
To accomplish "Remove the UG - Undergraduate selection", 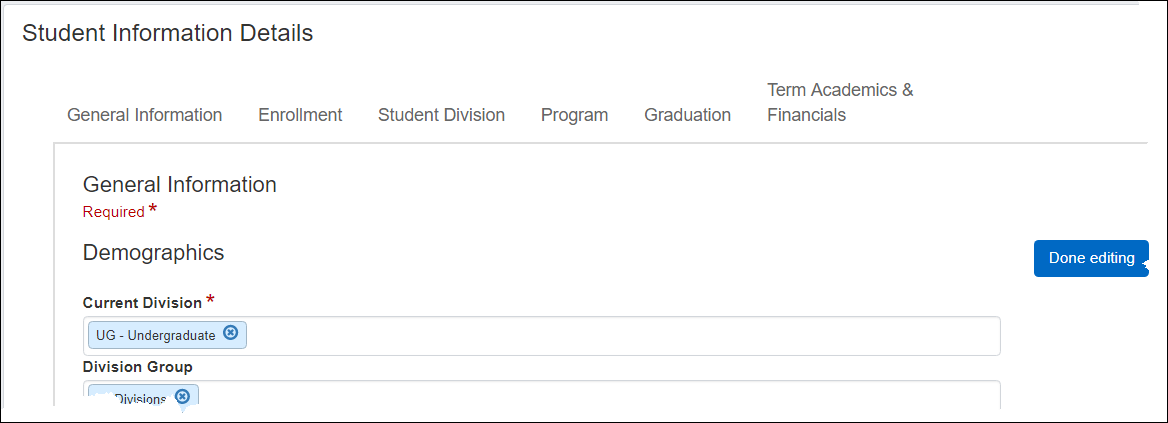I will click(x=231, y=334).
